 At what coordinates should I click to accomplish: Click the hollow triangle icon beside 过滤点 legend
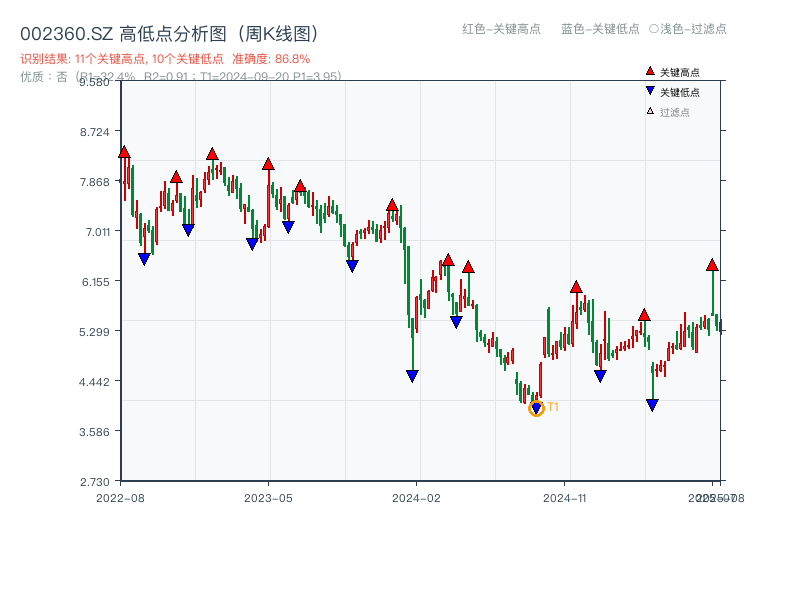coord(650,111)
